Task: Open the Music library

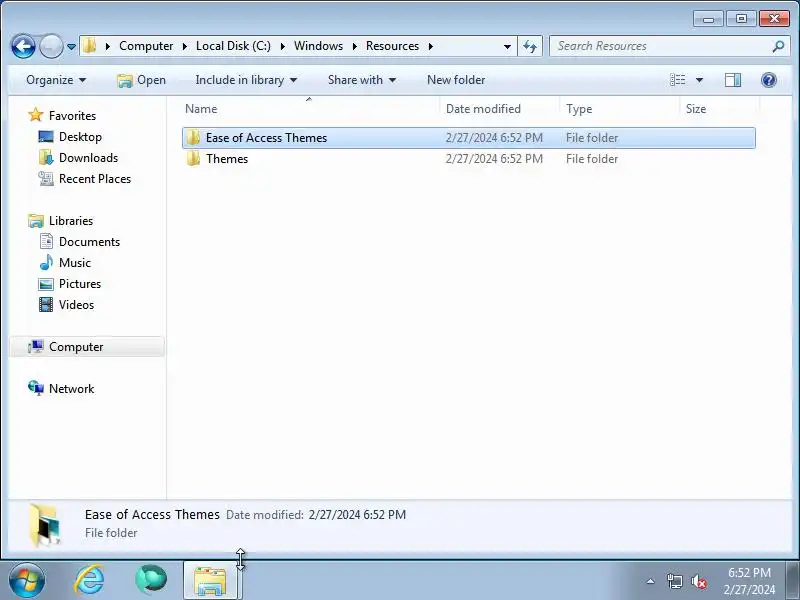Action: pos(75,263)
